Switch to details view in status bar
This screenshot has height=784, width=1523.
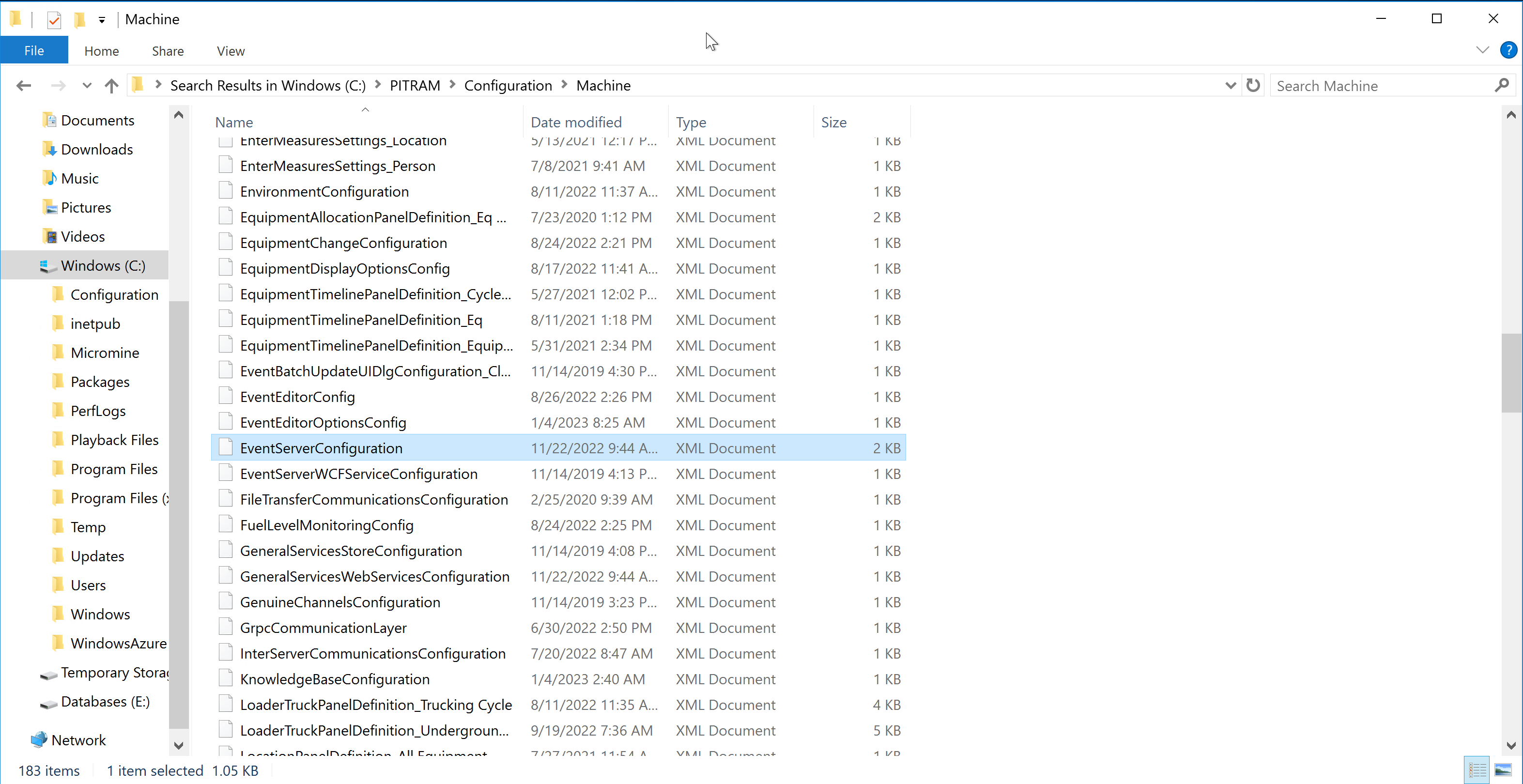[x=1477, y=769]
